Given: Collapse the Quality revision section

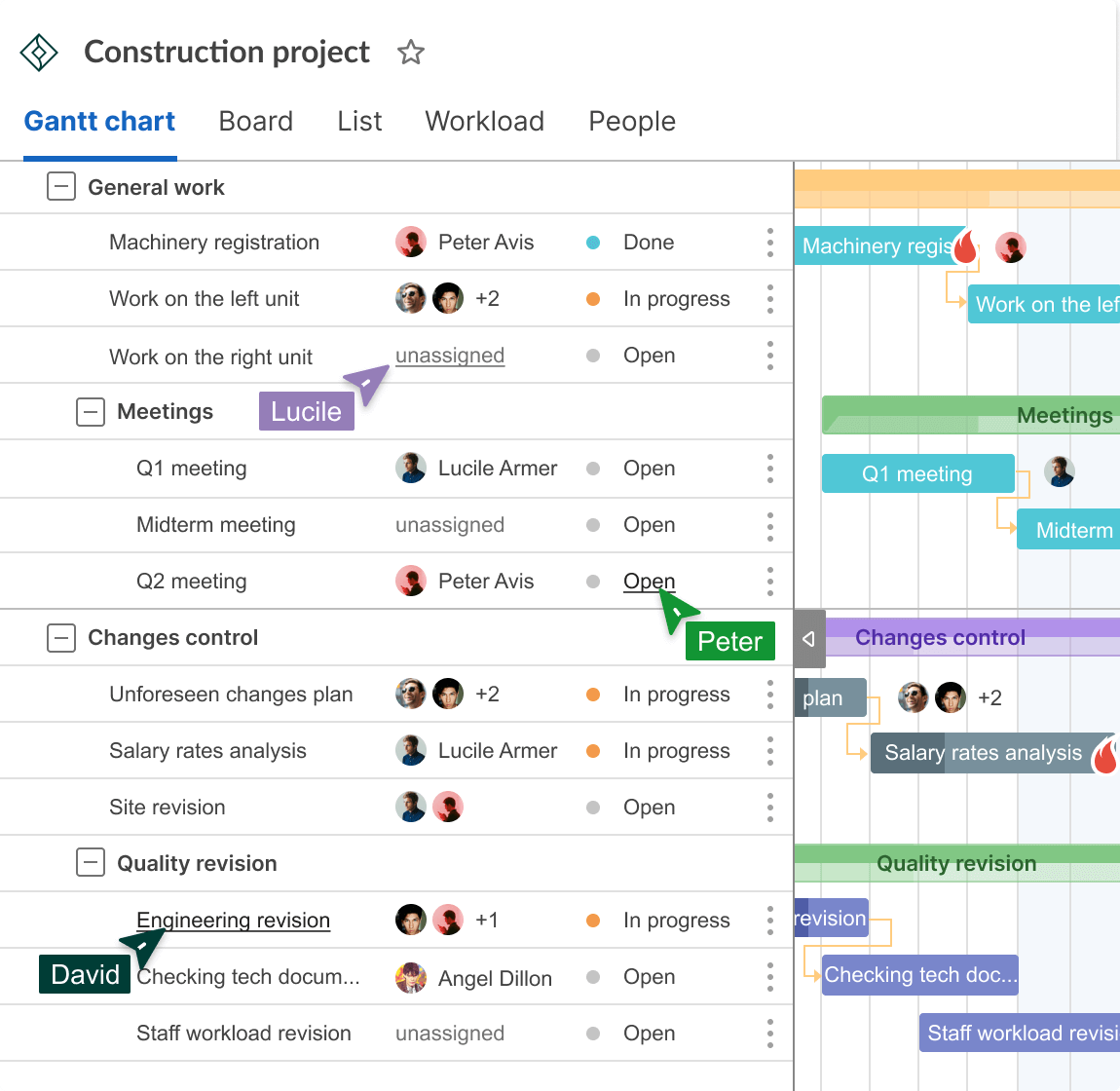Looking at the screenshot, I should pos(91,863).
